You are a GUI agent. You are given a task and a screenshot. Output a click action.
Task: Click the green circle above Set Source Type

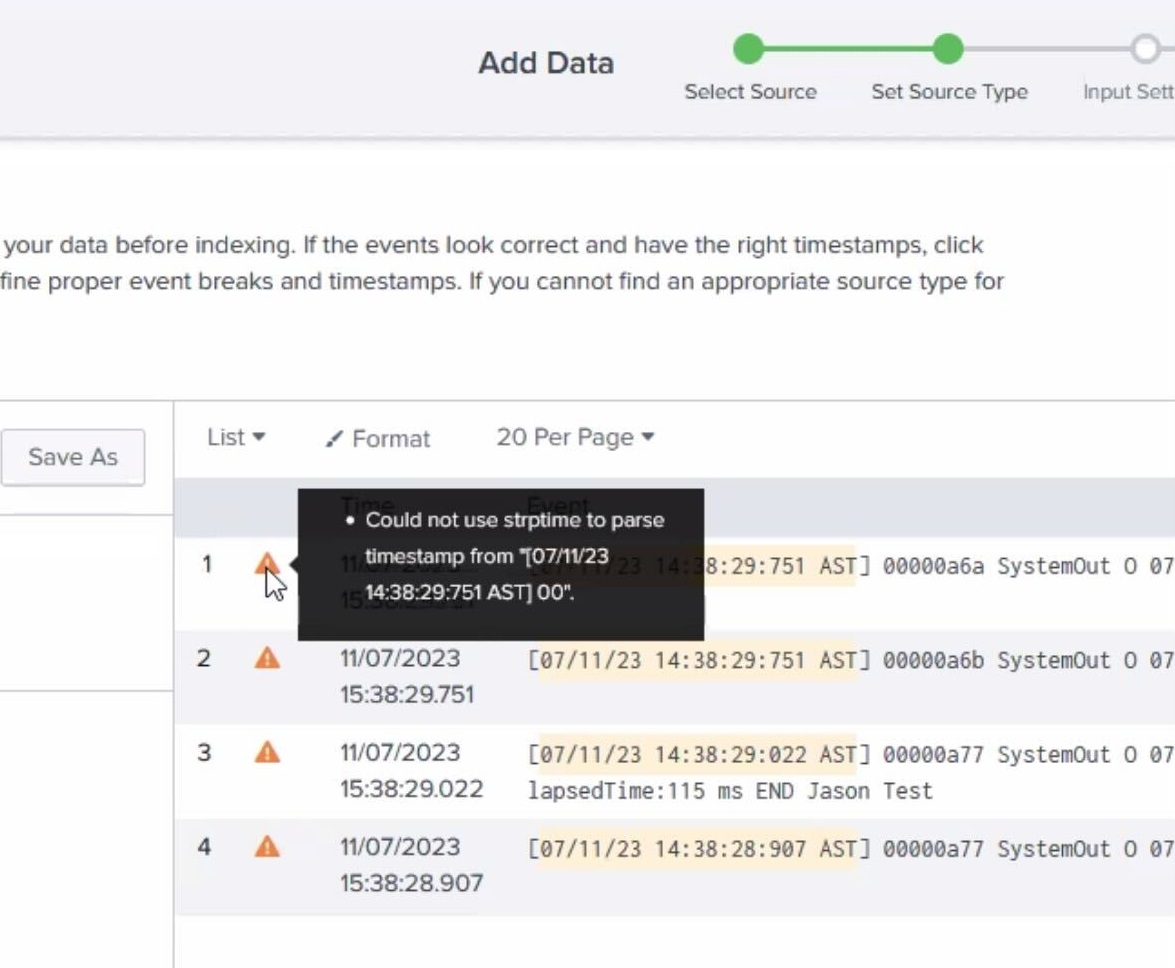(x=948, y=48)
